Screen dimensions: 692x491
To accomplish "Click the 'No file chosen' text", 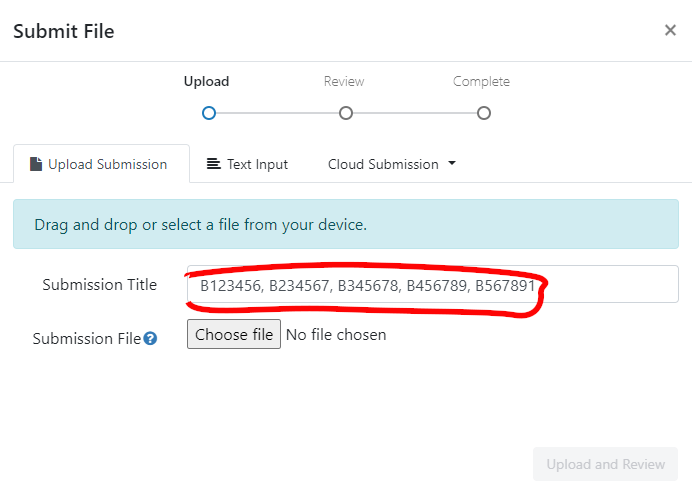I will click(x=336, y=335).
